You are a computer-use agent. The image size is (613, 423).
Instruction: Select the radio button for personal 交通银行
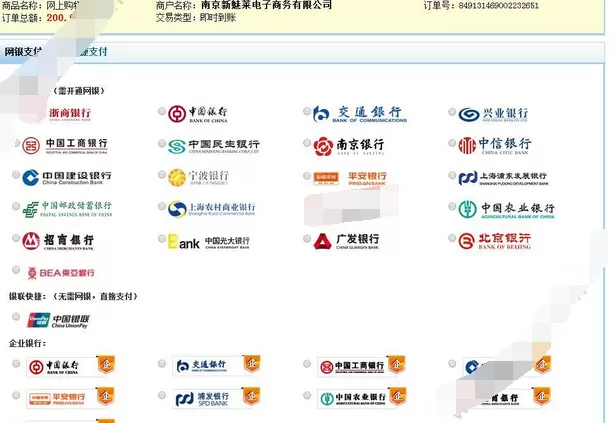click(307, 111)
